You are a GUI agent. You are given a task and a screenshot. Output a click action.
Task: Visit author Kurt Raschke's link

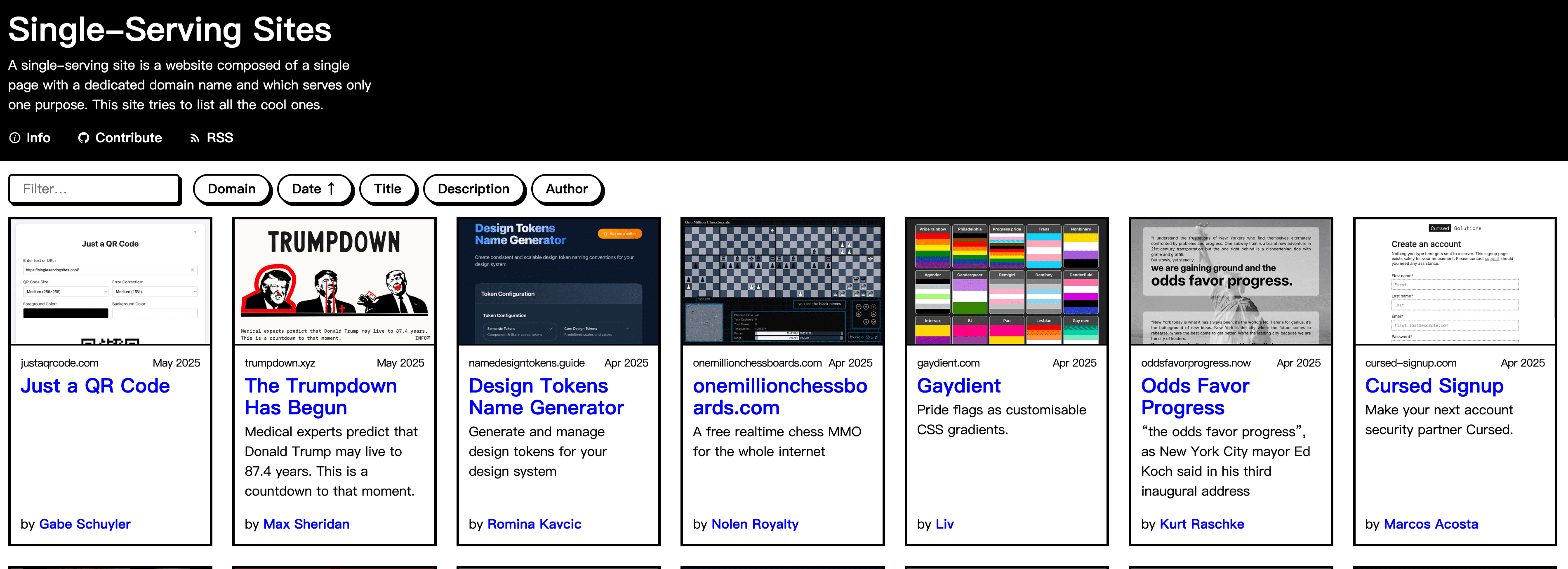[x=1201, y=524]
